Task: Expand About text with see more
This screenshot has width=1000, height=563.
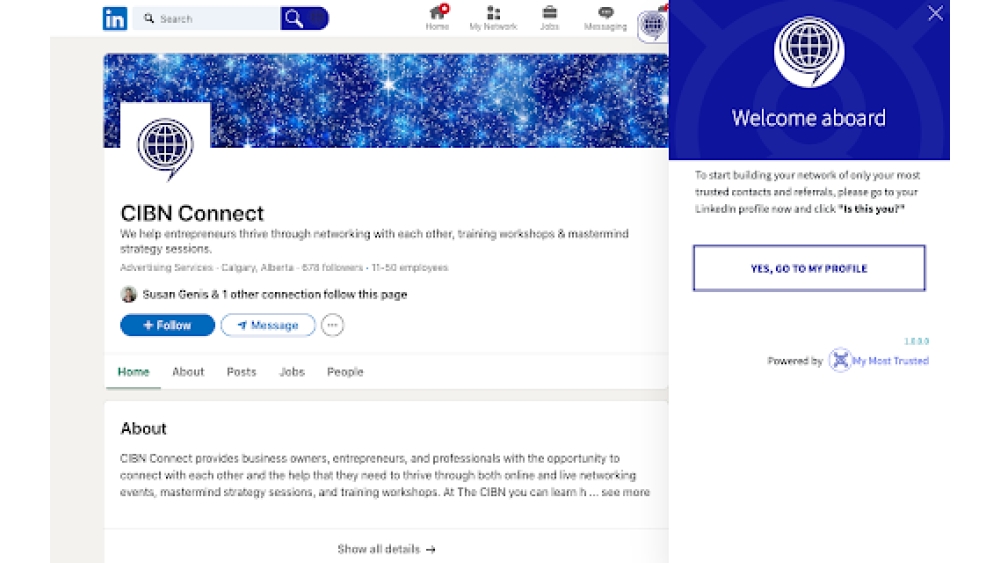Action: point(626,492)
